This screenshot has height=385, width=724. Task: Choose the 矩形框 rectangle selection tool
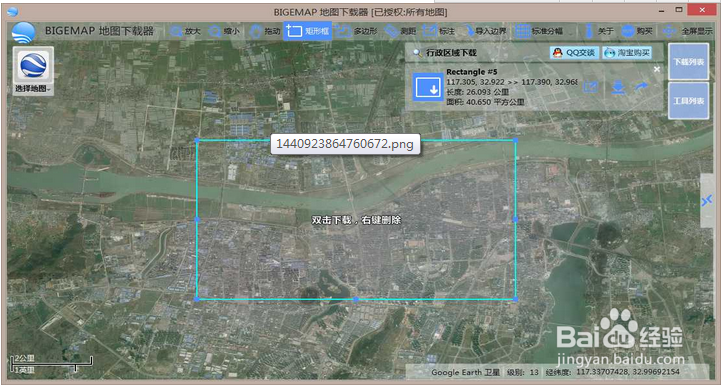307,31
